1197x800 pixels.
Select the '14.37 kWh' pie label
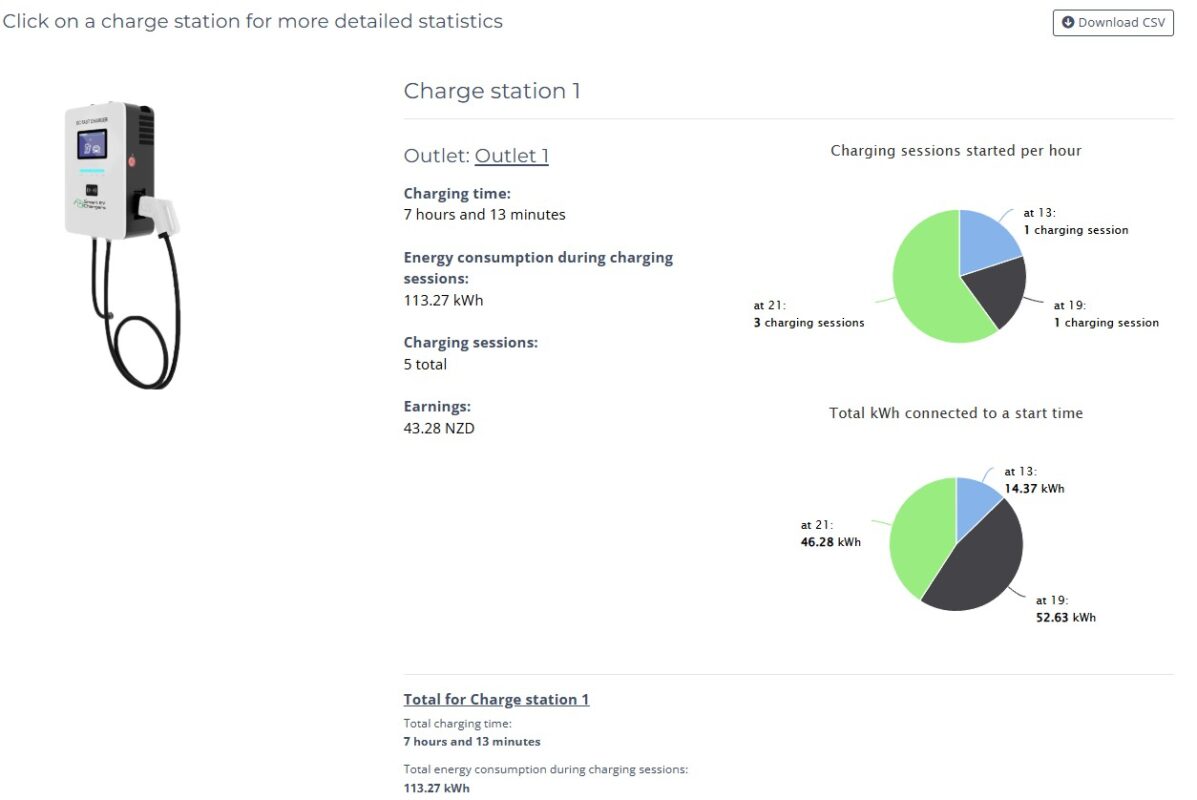point(1034,489)
